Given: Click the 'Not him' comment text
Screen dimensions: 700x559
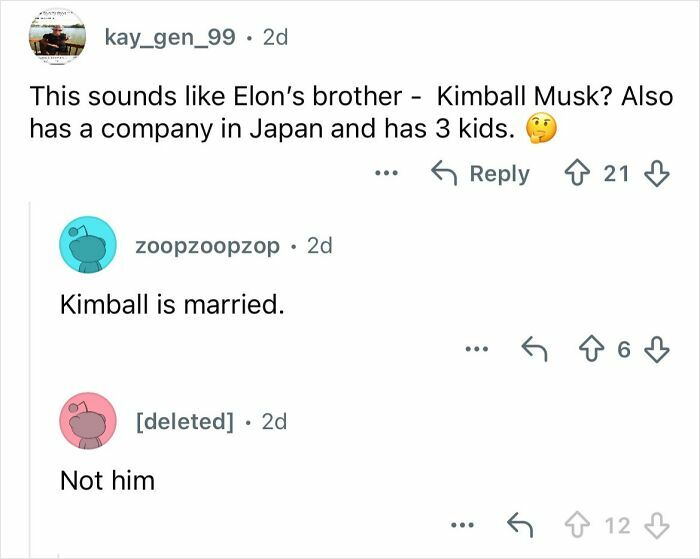Looking at the screenshot, I should (108, 481).
